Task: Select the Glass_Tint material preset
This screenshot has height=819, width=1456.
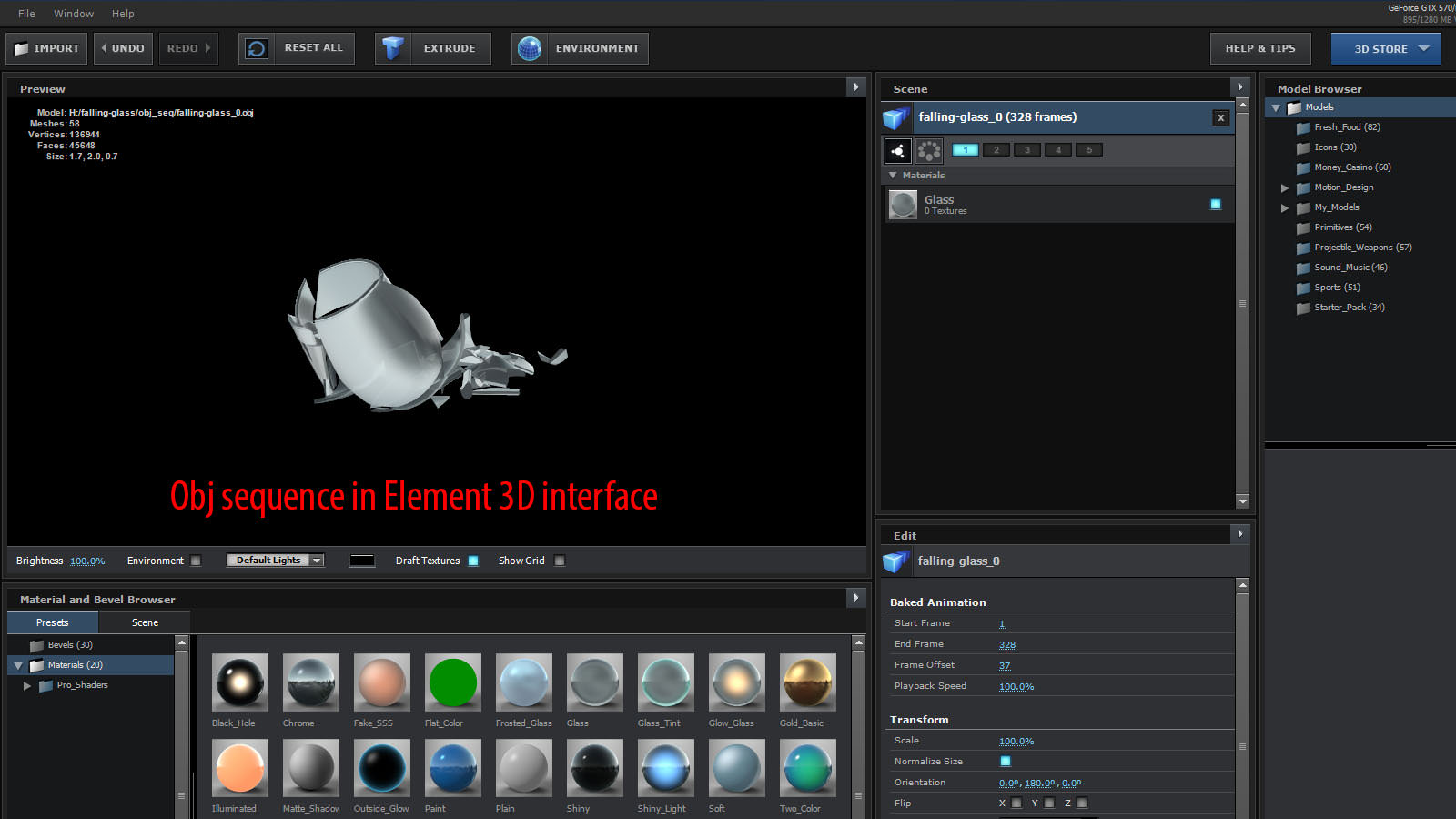Action: [x=666, y=682]
